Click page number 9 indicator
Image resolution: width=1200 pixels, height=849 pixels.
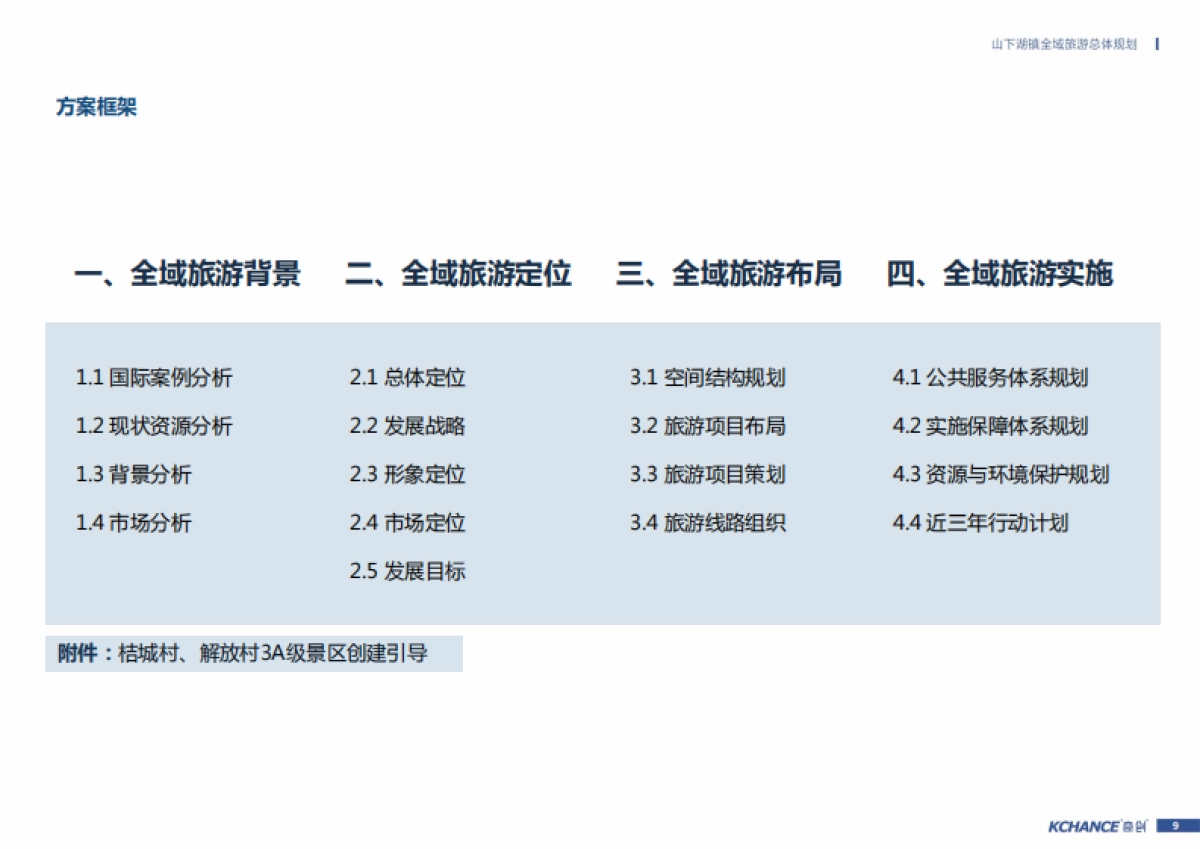pos(1173,826)
